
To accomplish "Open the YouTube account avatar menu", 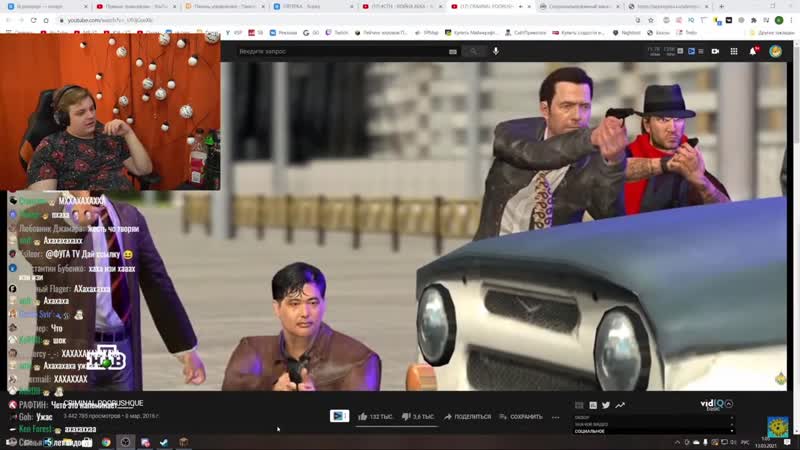I will pos(776,51).
